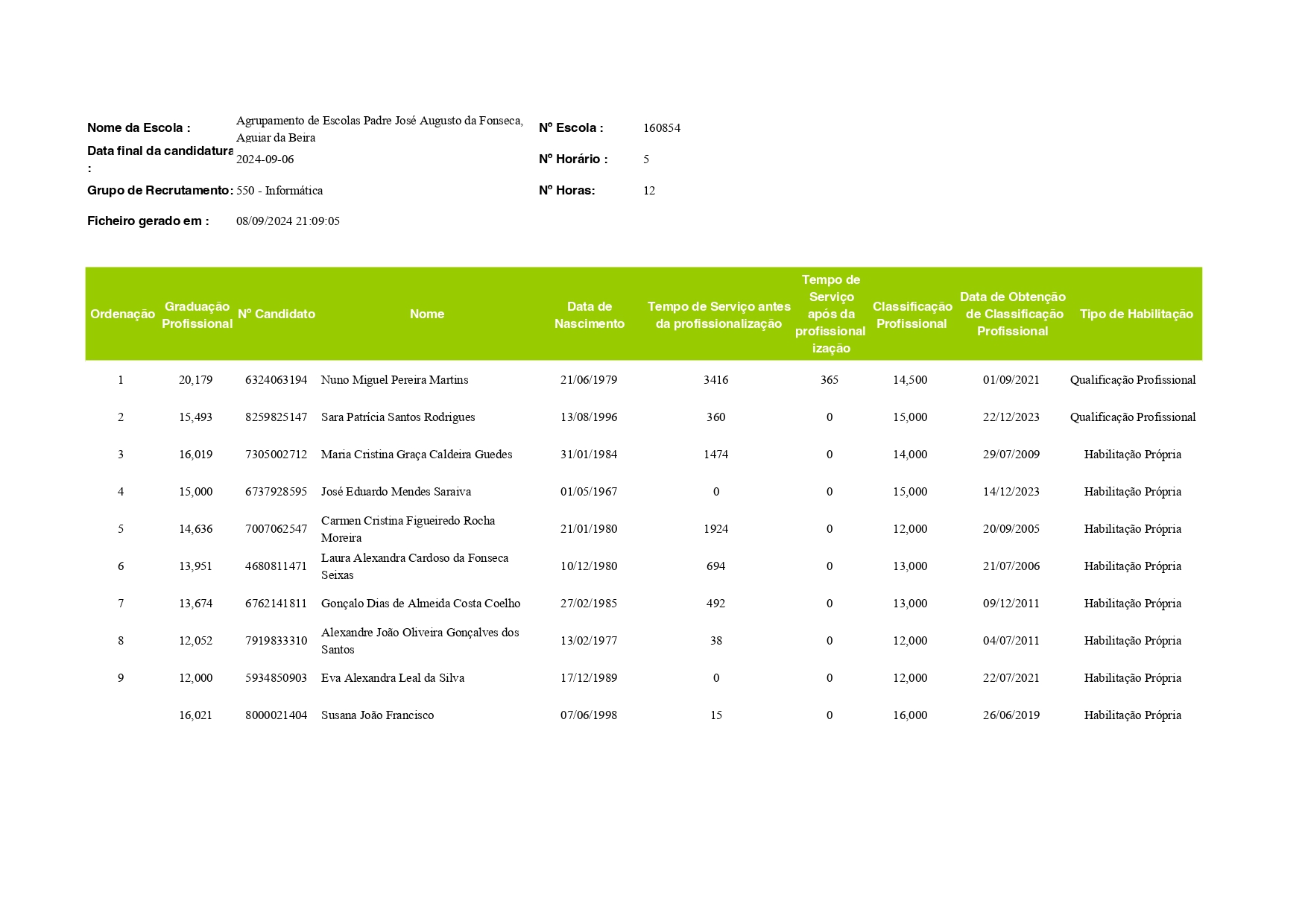
Task: Click birth date 01/05/1967
Action: click(x=589, y=492)
